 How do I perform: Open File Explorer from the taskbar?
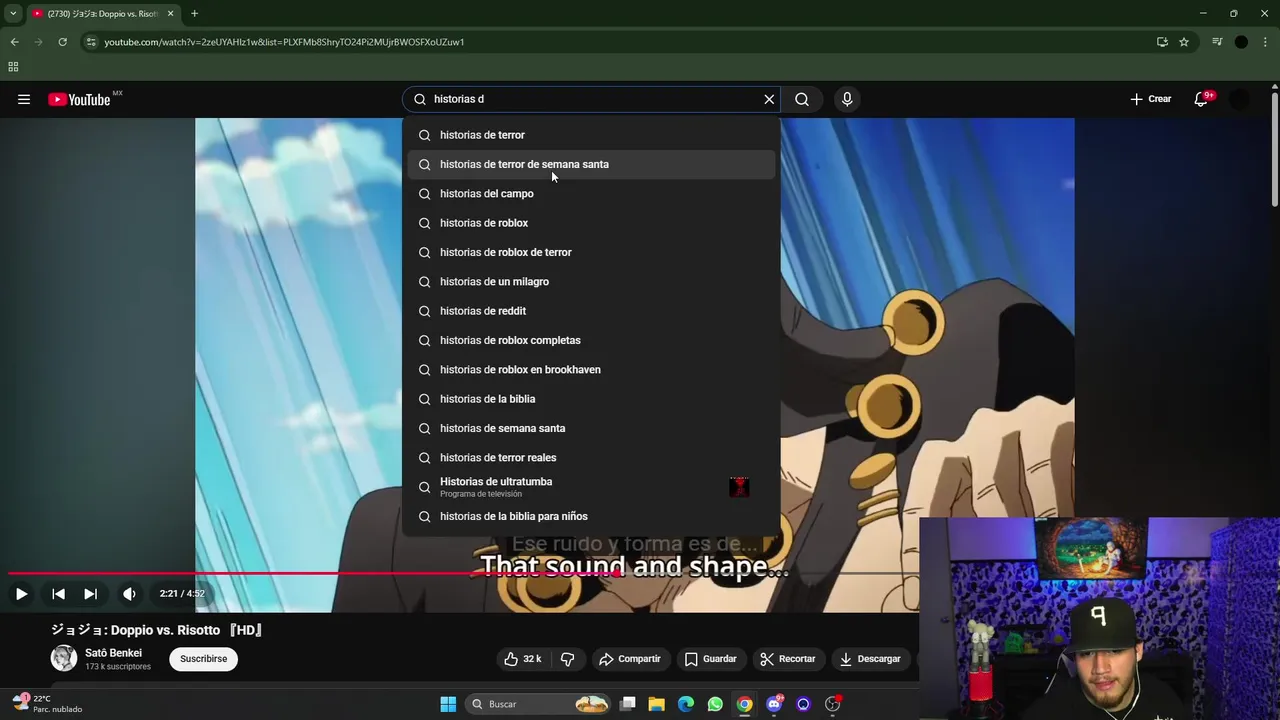[657, 704]
